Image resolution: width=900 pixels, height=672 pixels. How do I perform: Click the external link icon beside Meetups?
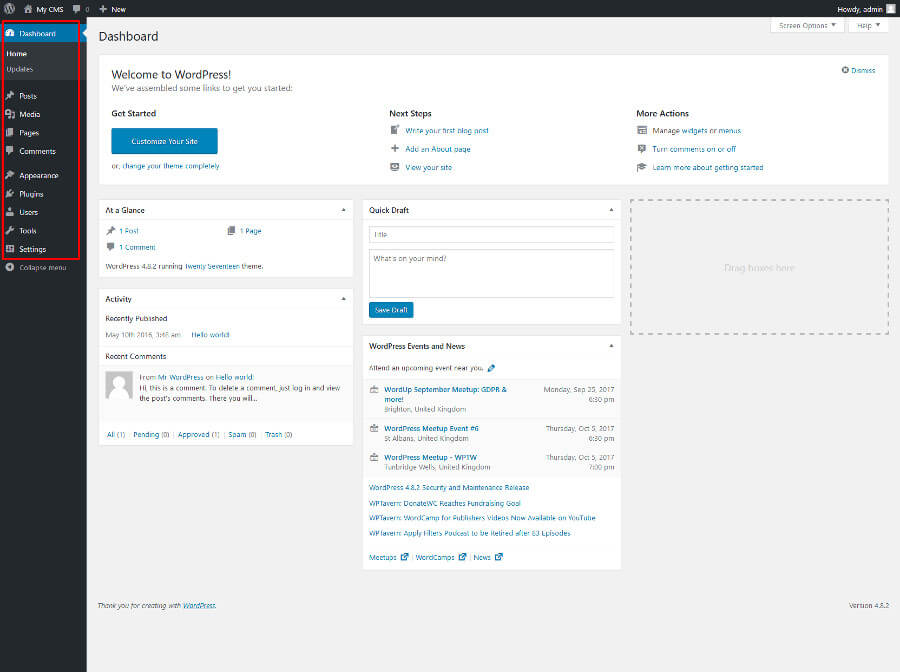coord(404,557)
